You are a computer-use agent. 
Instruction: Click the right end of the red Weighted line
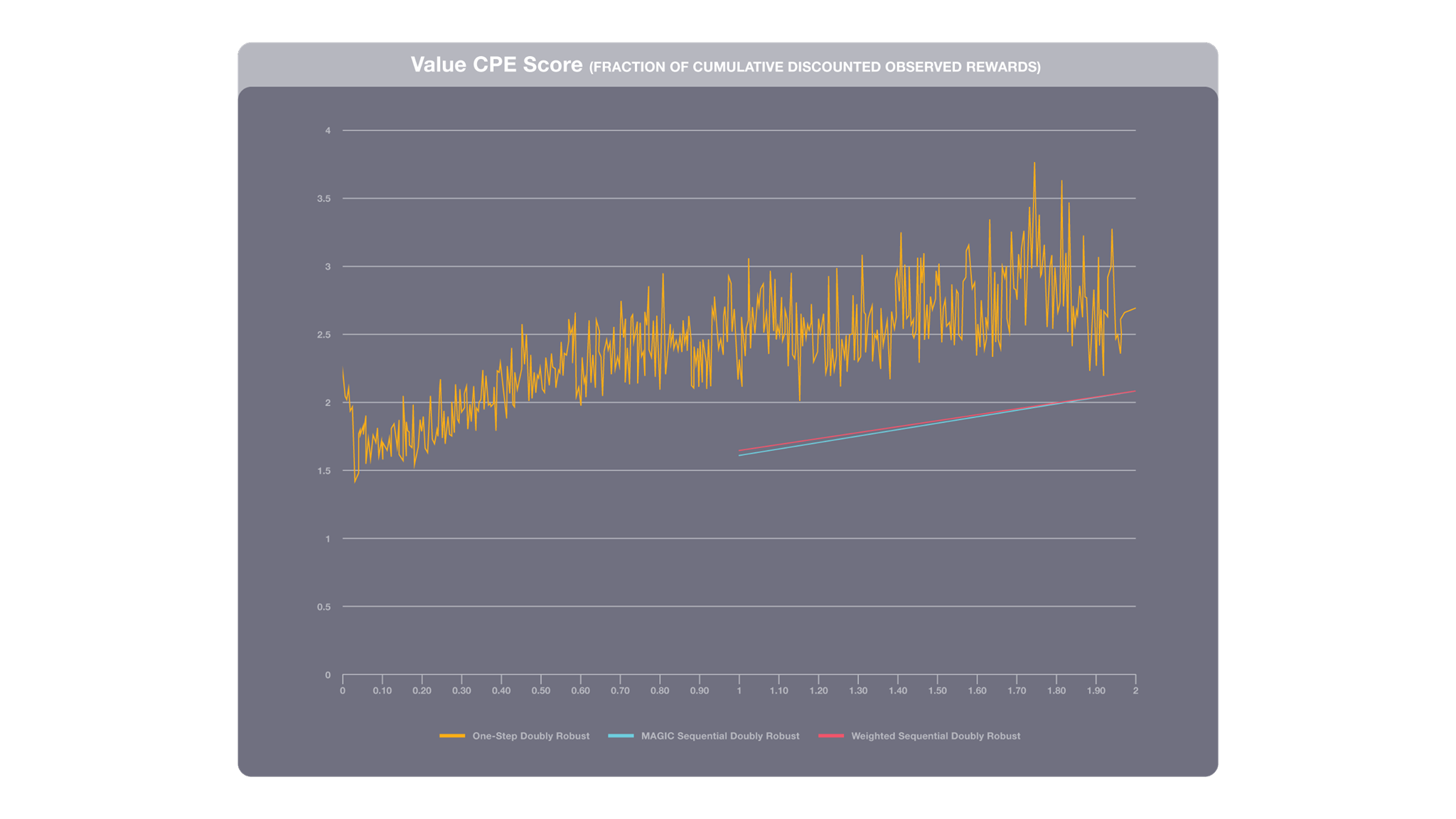pyautogui.click(x=1135, y=391)
